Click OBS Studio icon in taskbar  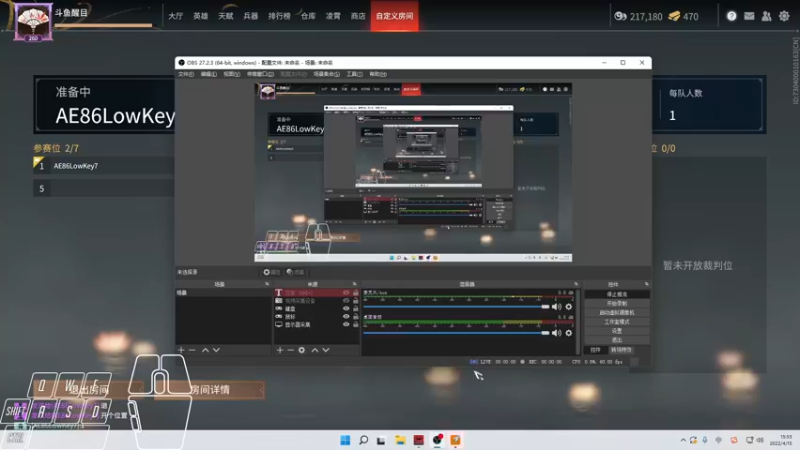(x=437, y=440)
